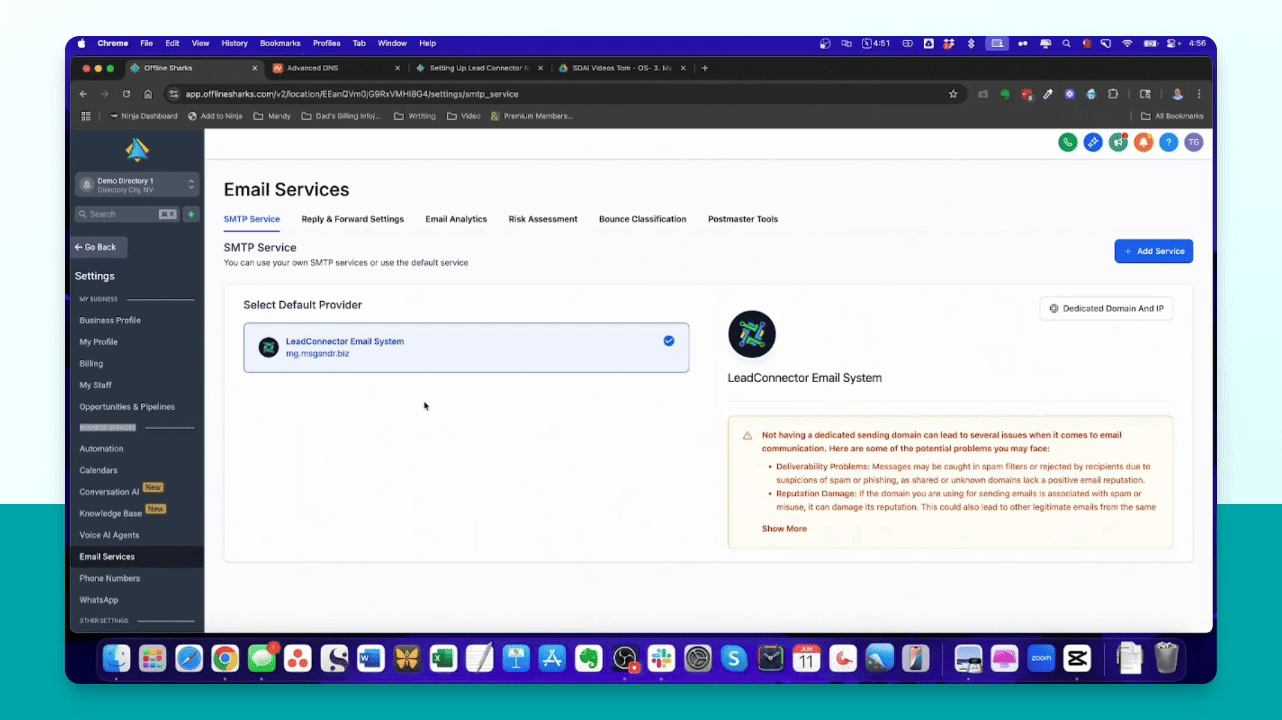The image size is (1282, 720).
Task: Go to My Staff settings
Action: 96,385
